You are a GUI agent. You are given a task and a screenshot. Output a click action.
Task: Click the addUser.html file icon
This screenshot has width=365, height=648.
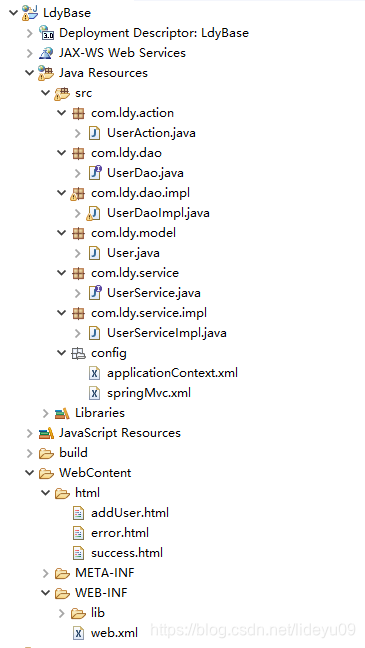tap(79, 513)
